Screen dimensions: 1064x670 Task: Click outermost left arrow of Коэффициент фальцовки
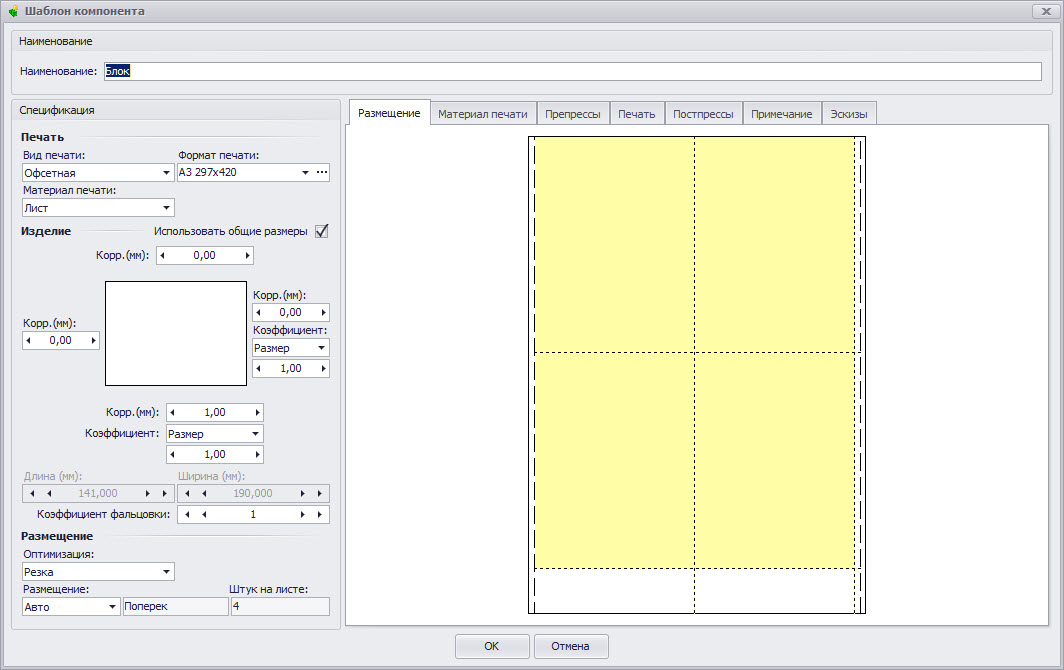tap(187, 515)
